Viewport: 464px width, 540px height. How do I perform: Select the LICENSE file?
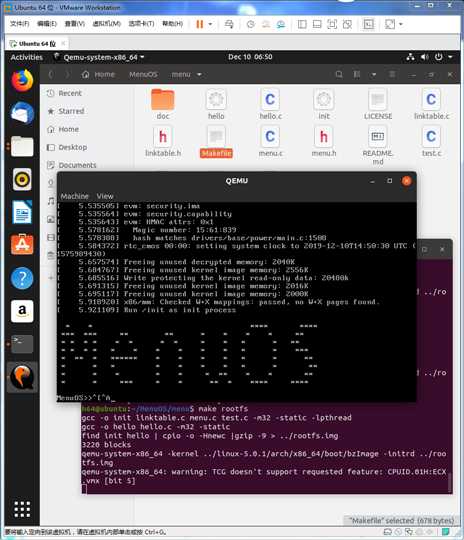pyautogui.click(x=378, y=104)
